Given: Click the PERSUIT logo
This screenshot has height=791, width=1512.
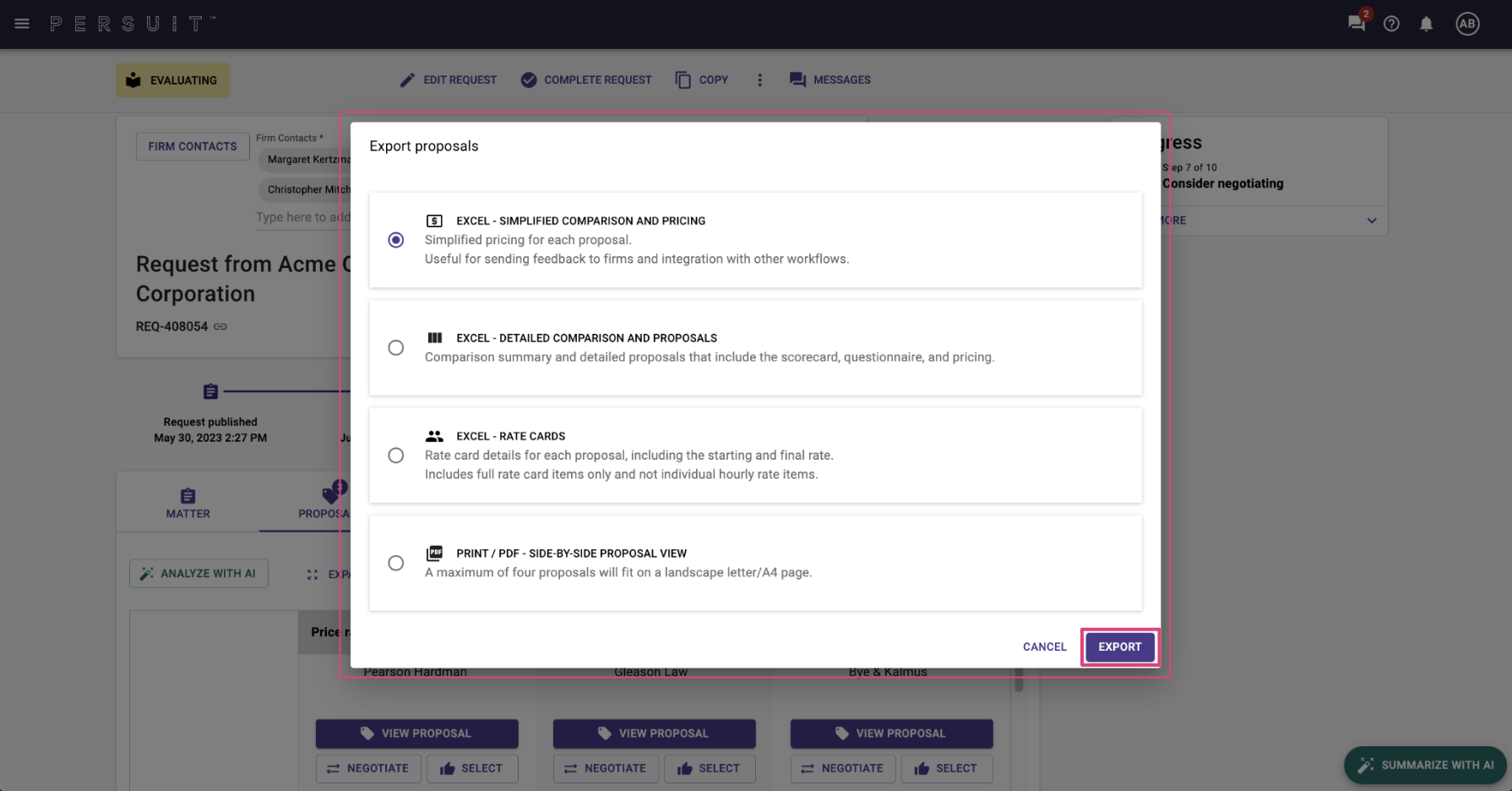Looking at the screenshot, I should (132, 24).
